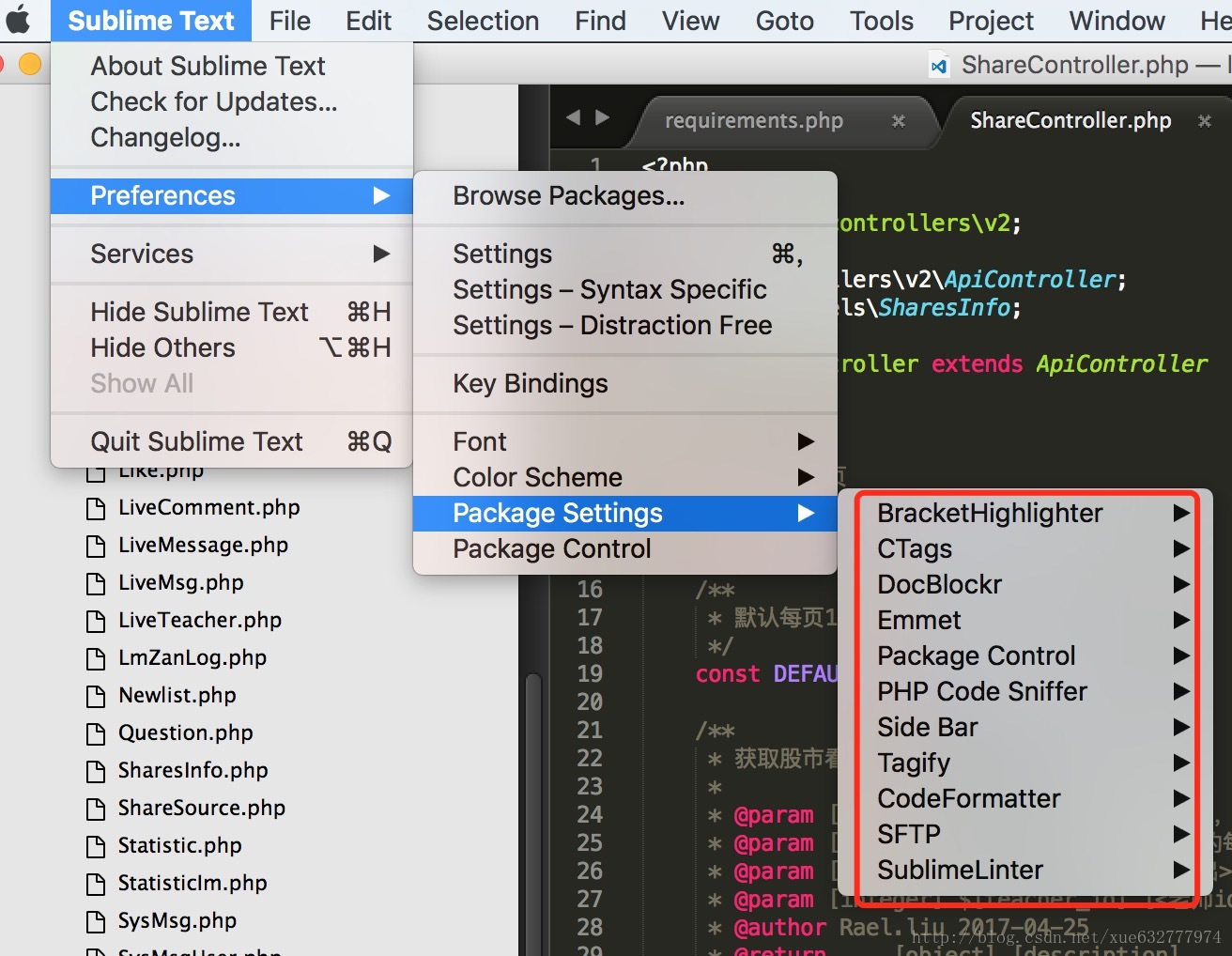Open LiveMsg.php in the sidebar
The width and height of the screenshot is (1232, 956).
click(180, 582)
